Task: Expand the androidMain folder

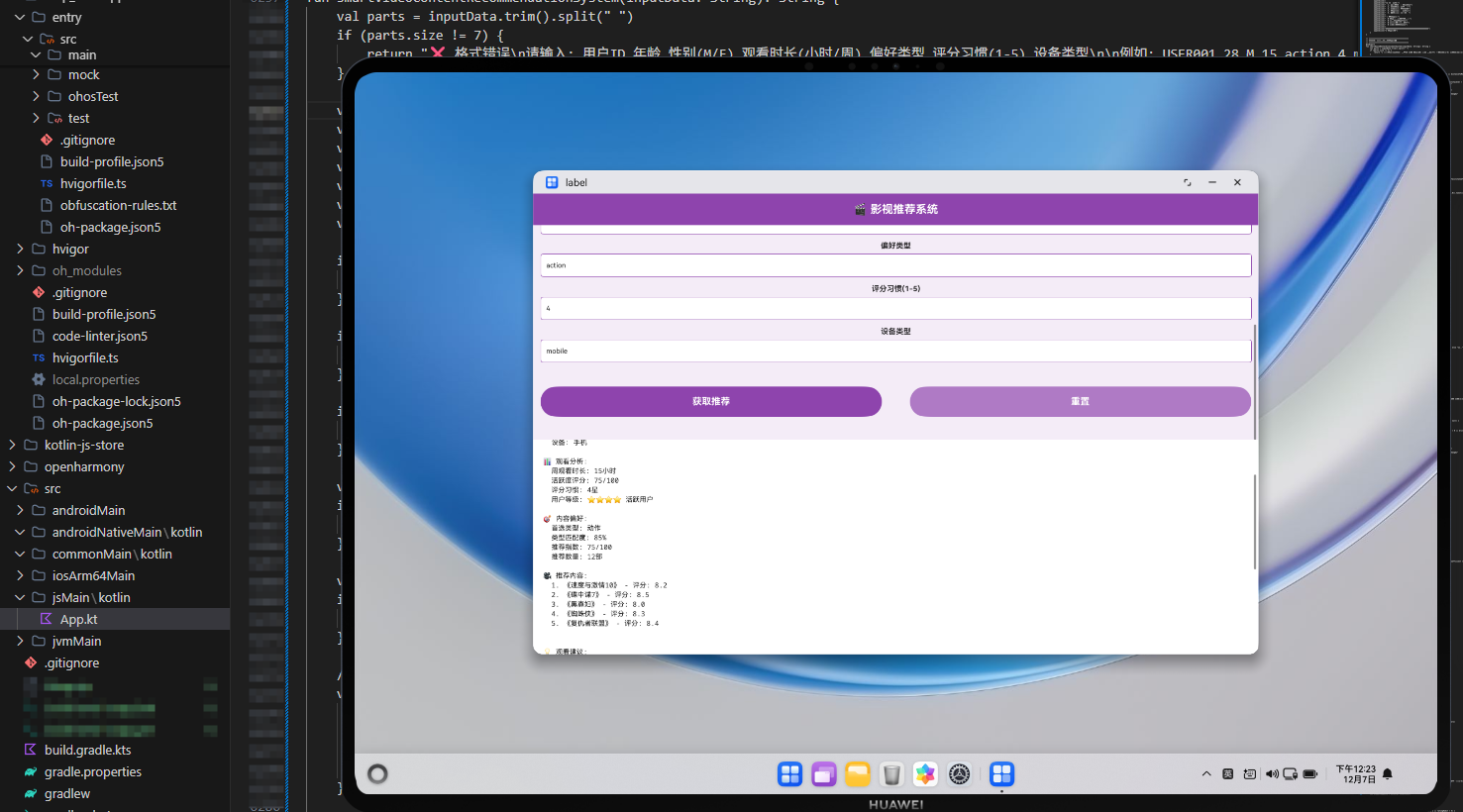Action: pyautogui.click(x=20, y=510)
